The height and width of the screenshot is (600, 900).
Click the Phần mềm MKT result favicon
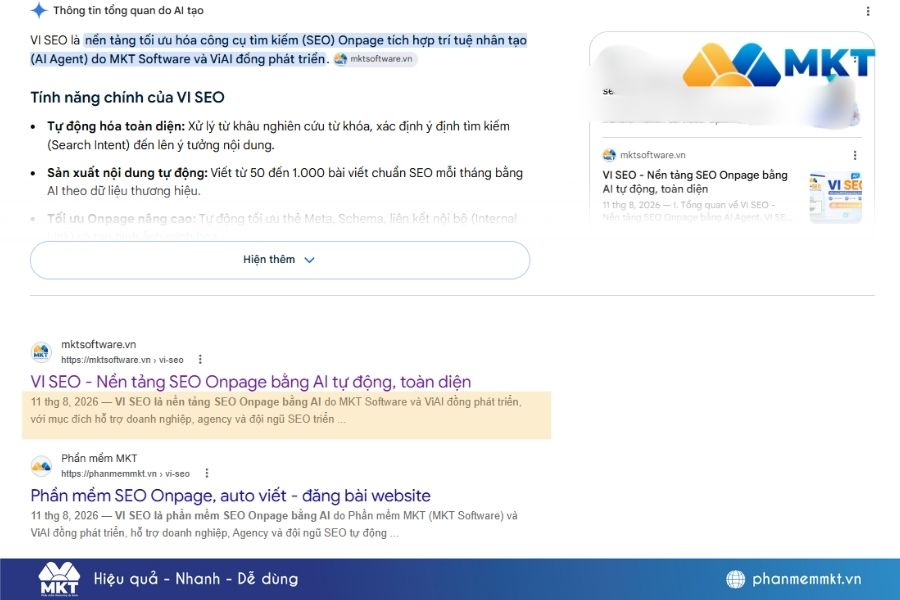[41, 466]
